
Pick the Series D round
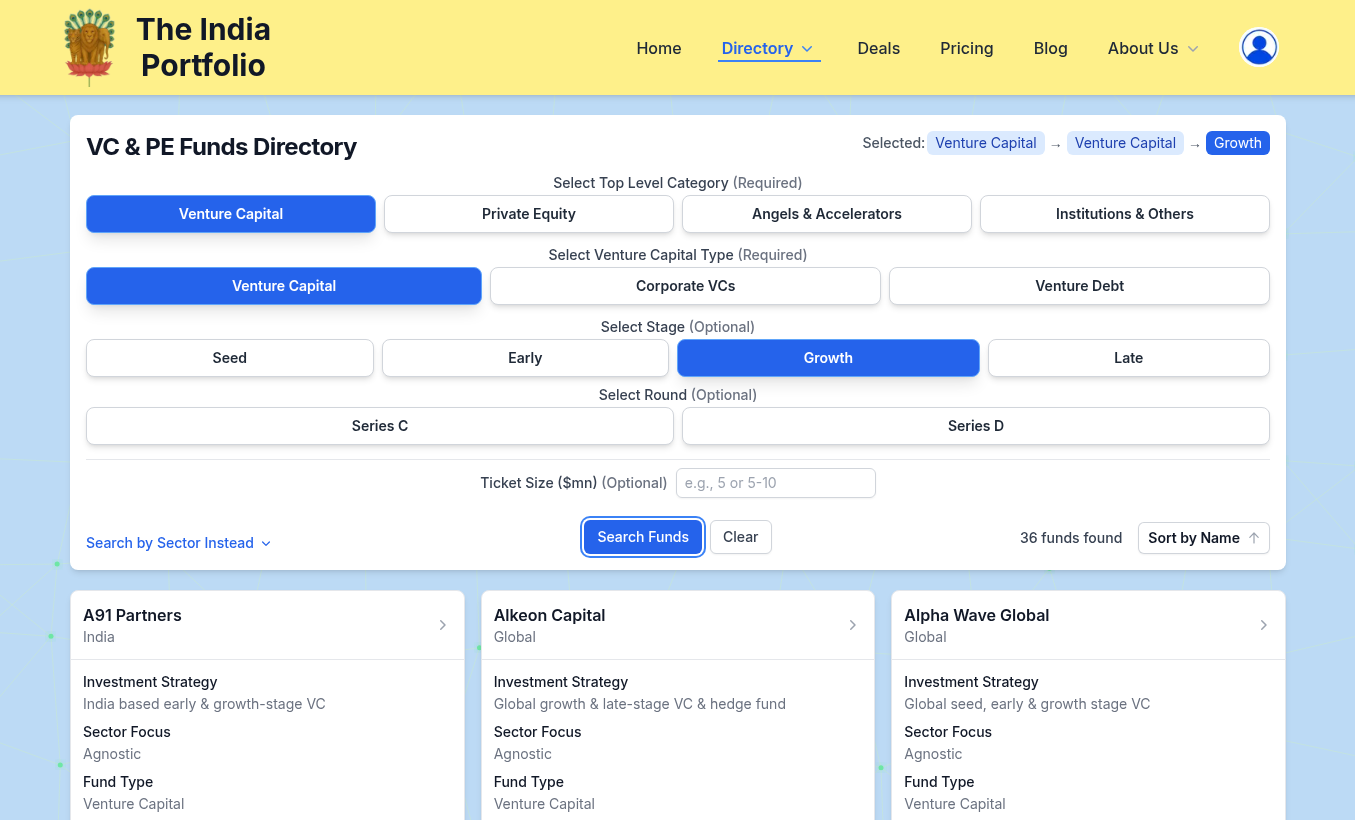976,426
